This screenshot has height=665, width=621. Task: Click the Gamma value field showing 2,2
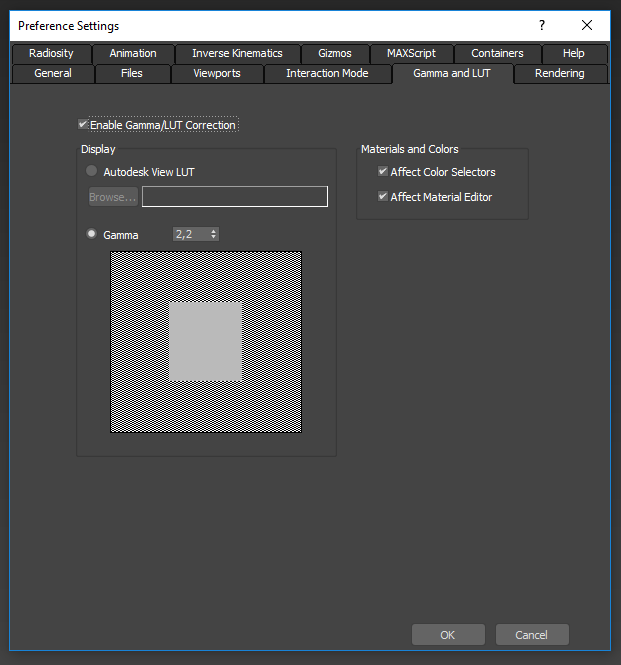(x=189, y=234)
